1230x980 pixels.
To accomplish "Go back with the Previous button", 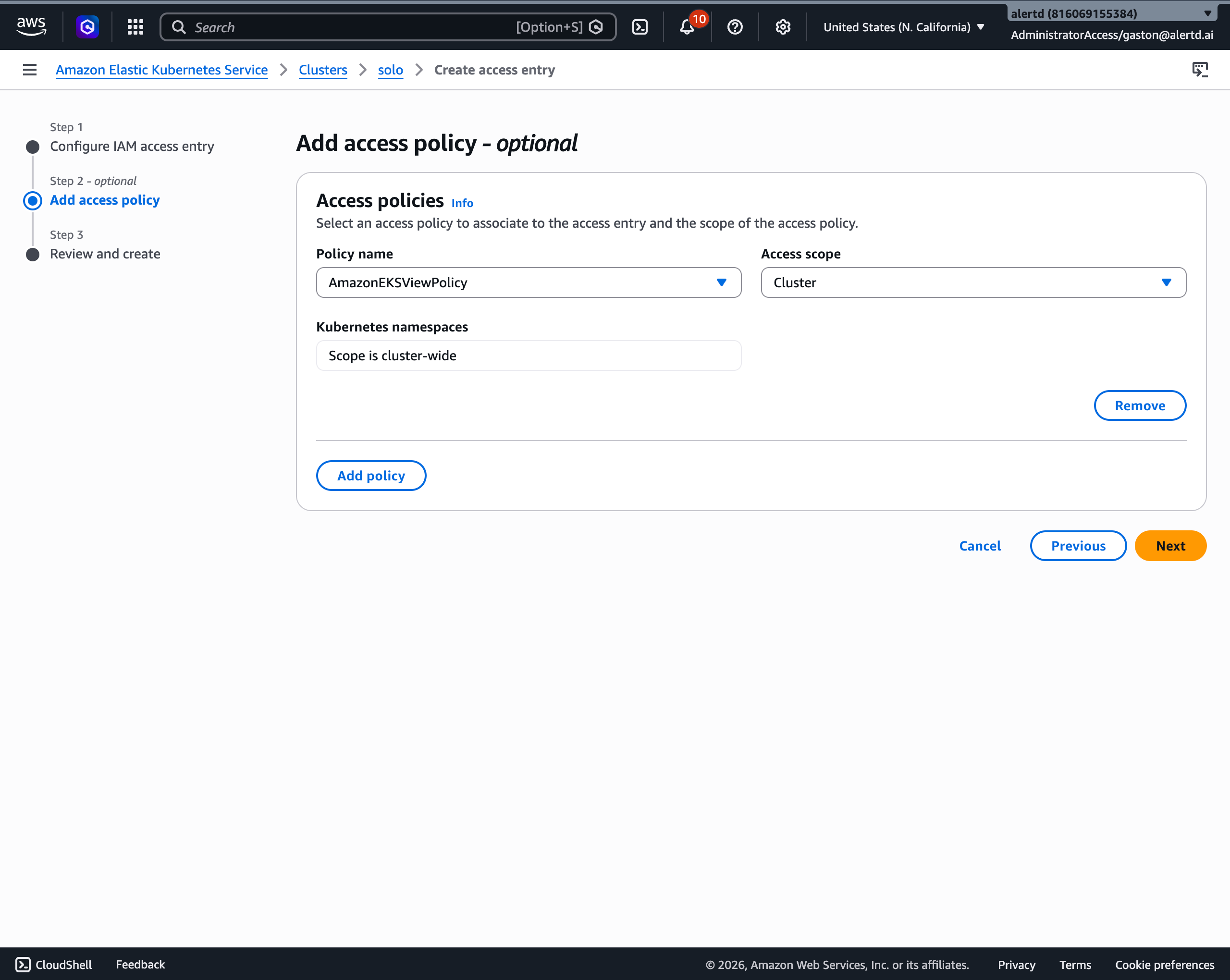I will tap(1078, 546).
